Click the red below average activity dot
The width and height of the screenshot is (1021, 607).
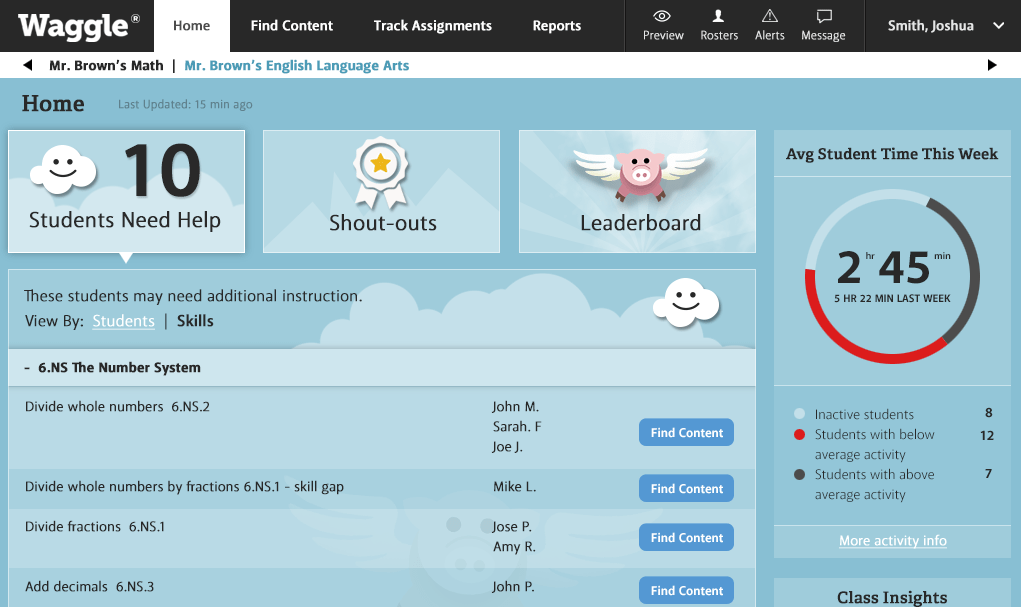click(800, 434)
